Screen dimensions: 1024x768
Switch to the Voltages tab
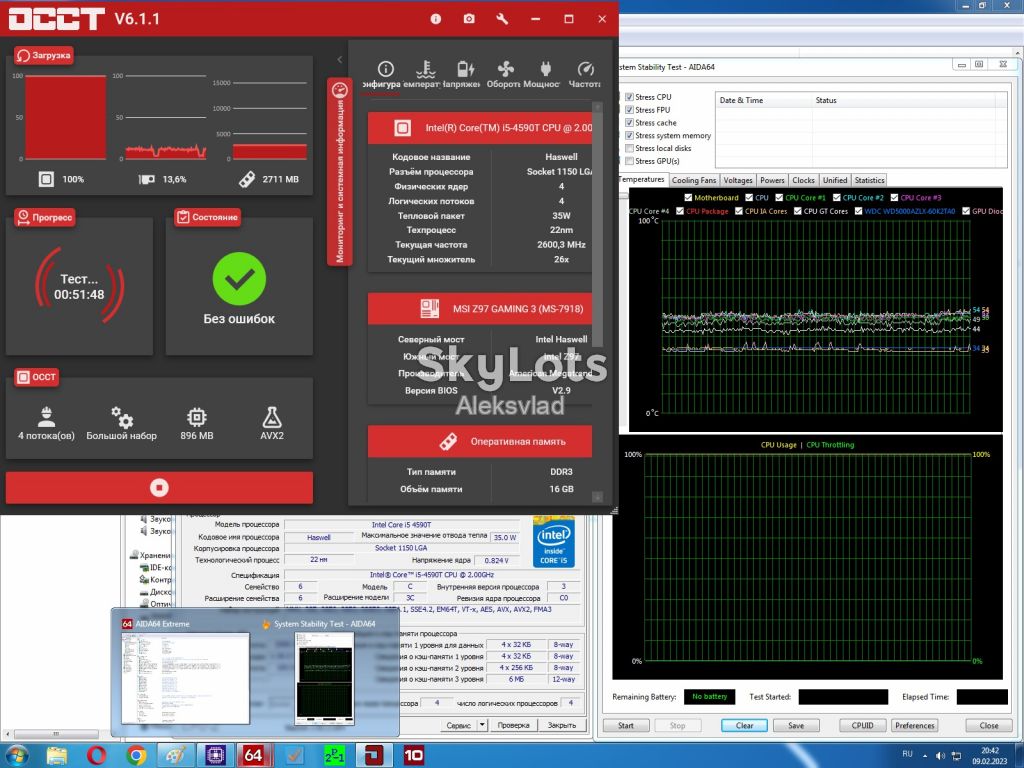(738, 180)
